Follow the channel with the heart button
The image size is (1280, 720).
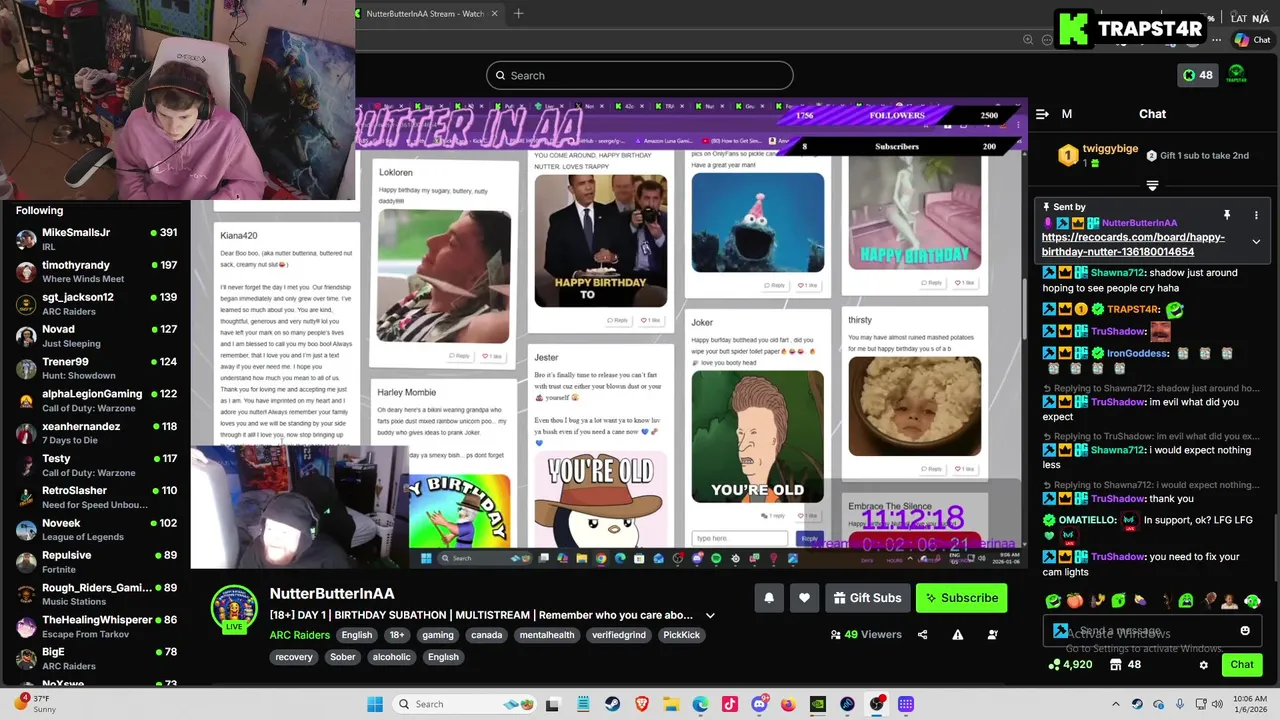[x=804, y=598]
